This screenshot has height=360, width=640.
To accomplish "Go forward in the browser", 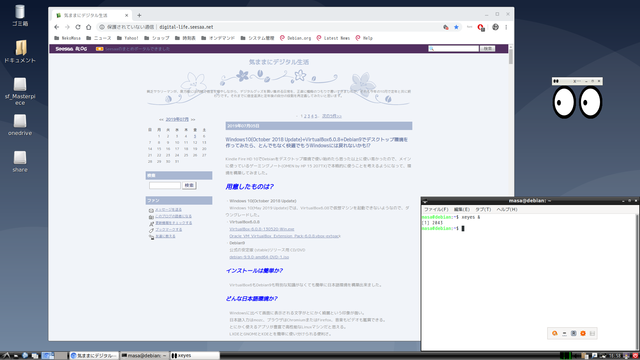I will [67, 27].
